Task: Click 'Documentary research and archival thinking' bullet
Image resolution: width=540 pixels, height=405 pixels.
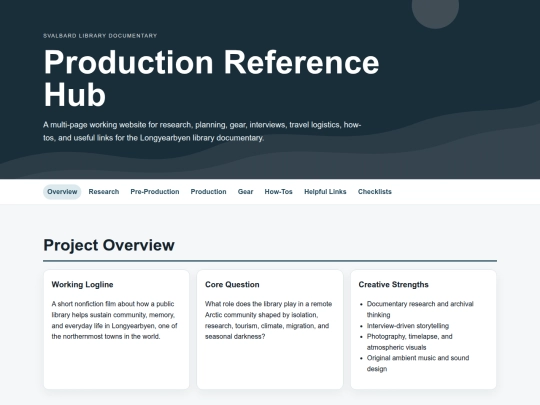Action: (x=420, y=309)
